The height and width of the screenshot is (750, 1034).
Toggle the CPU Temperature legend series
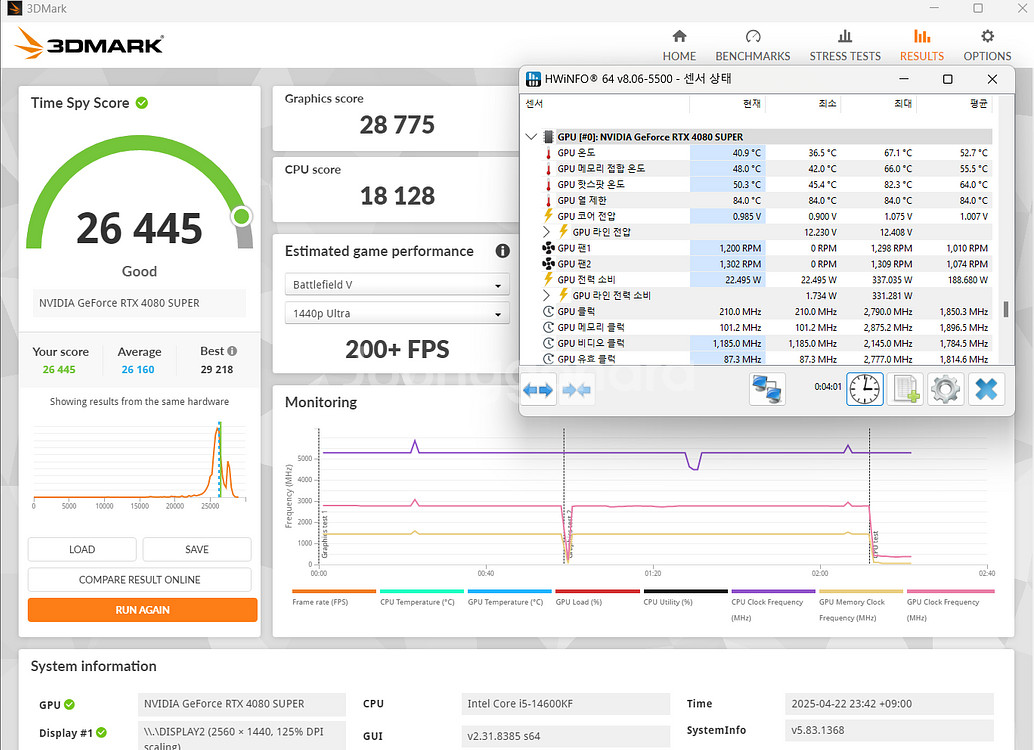(x=421, y=598)
